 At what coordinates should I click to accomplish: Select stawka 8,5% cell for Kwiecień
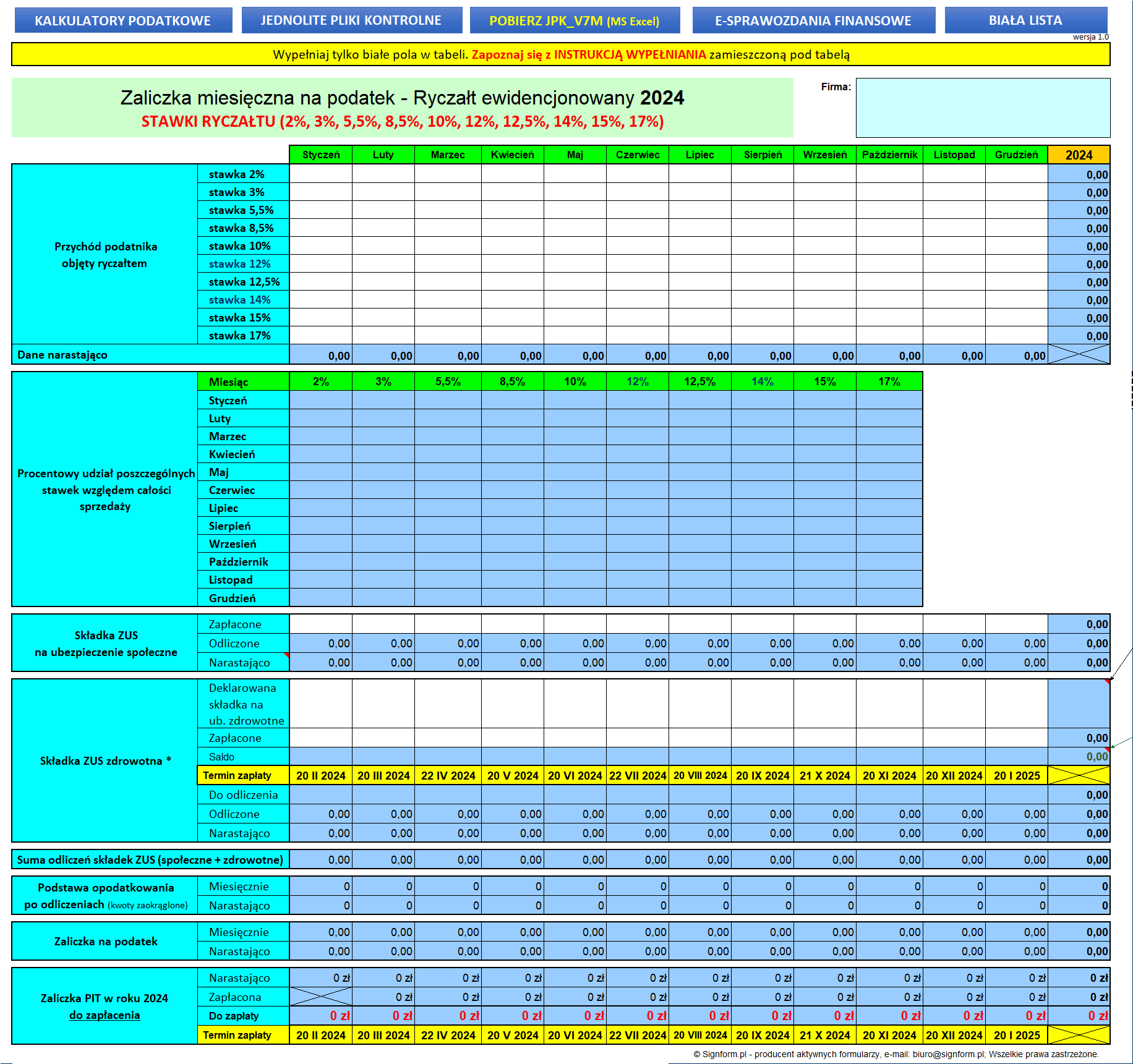[x=513, y=228]
